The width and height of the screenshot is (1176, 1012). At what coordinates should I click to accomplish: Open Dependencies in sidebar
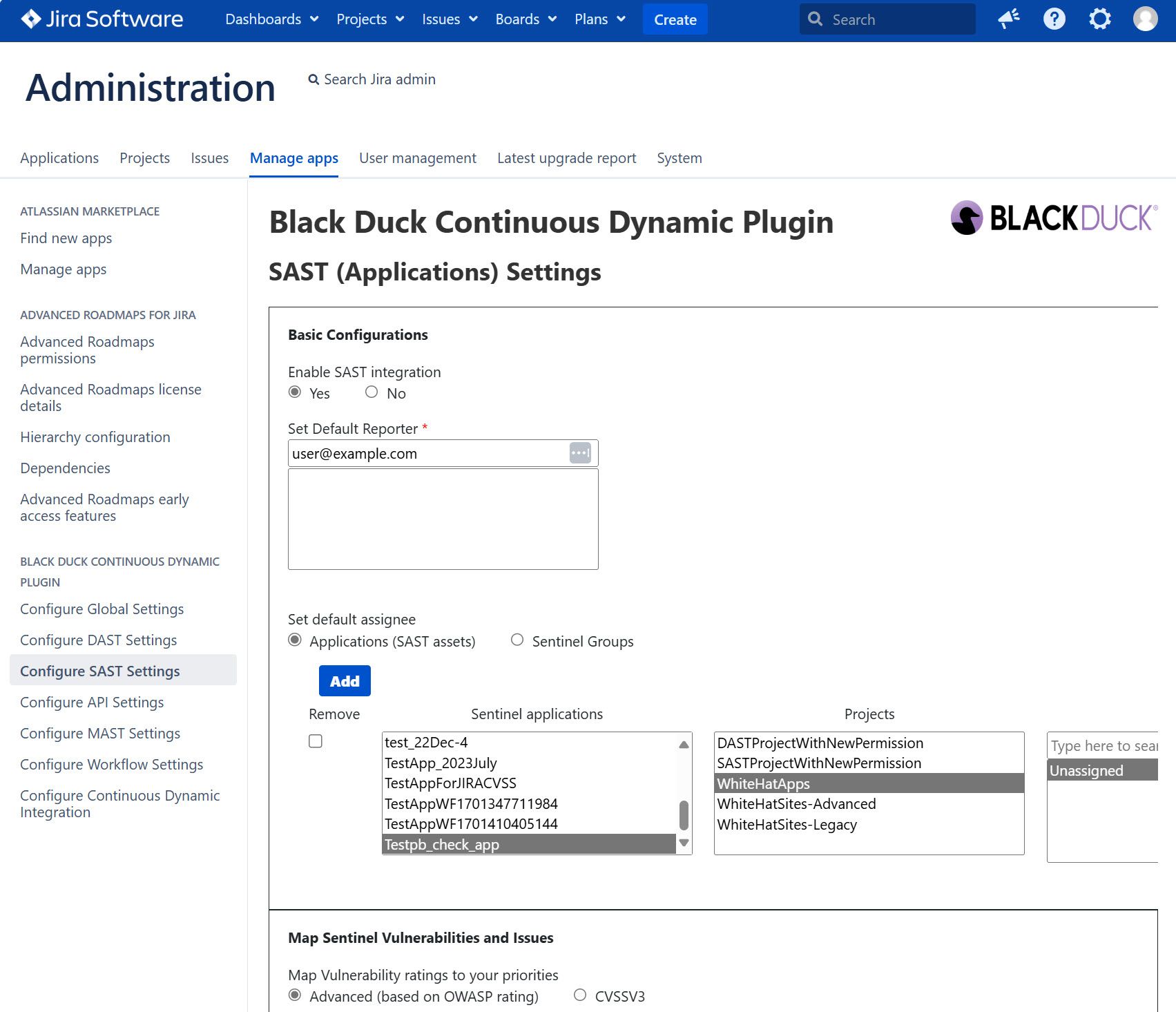pyautogui.click(x=65, y=468)
